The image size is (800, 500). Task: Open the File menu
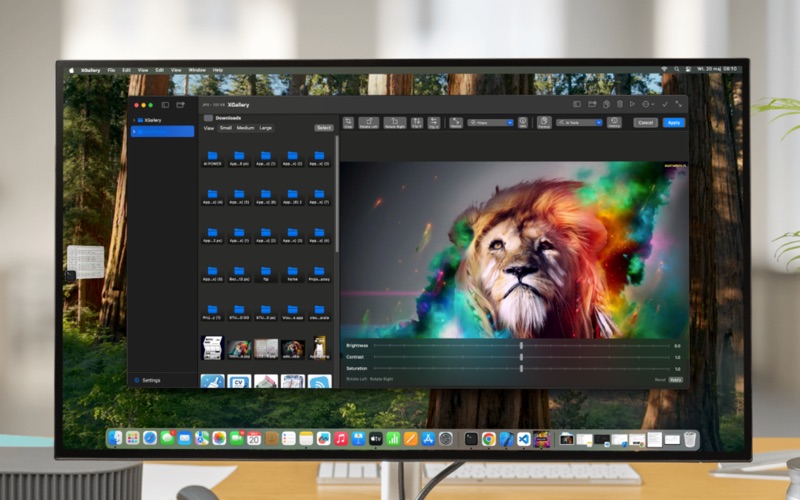click(111, 70)
